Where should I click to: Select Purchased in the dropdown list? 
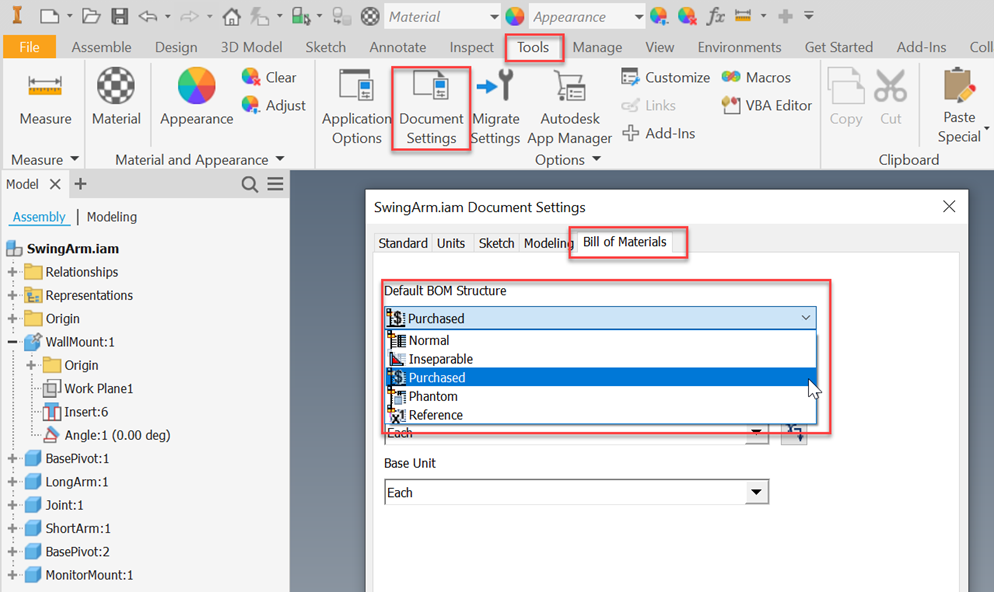600,377
